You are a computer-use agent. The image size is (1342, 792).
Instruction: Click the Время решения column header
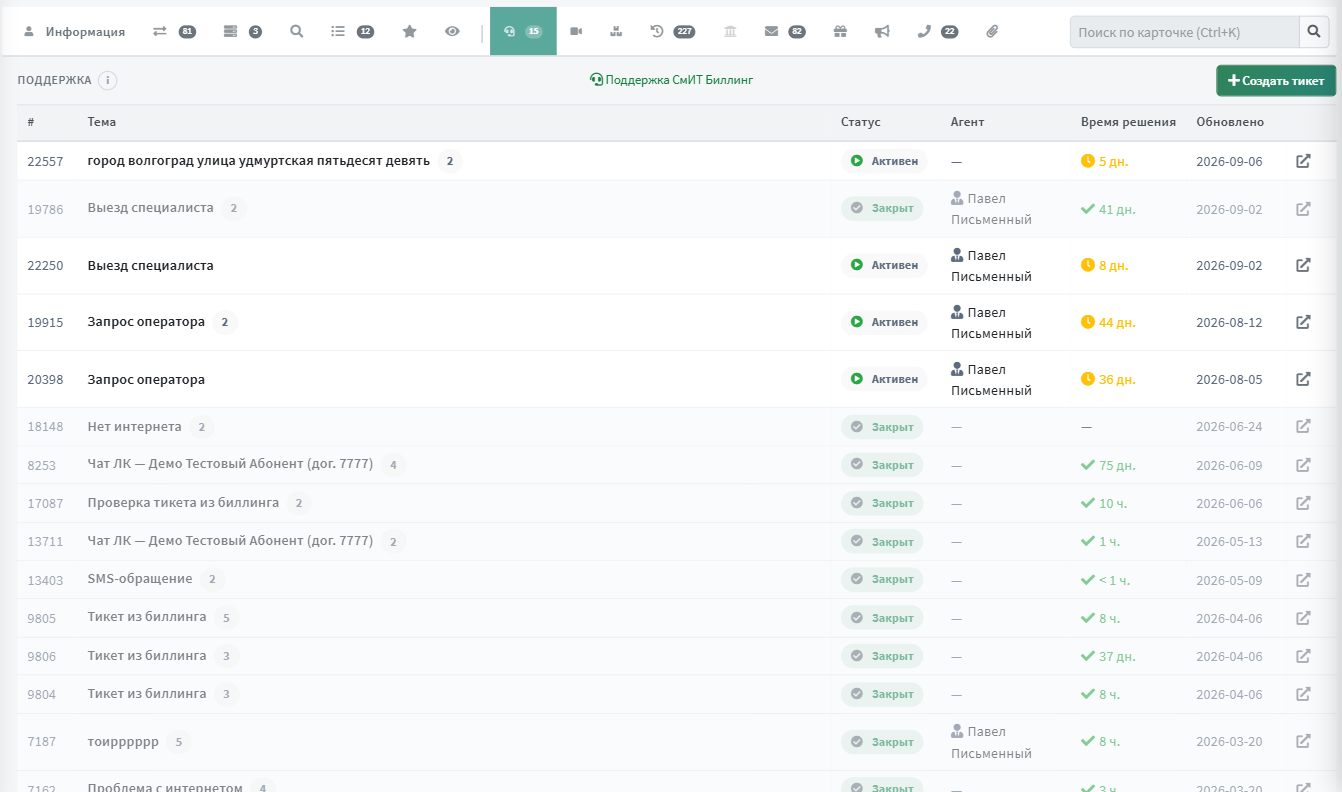pyautogui.click(x=1128, y=122)
